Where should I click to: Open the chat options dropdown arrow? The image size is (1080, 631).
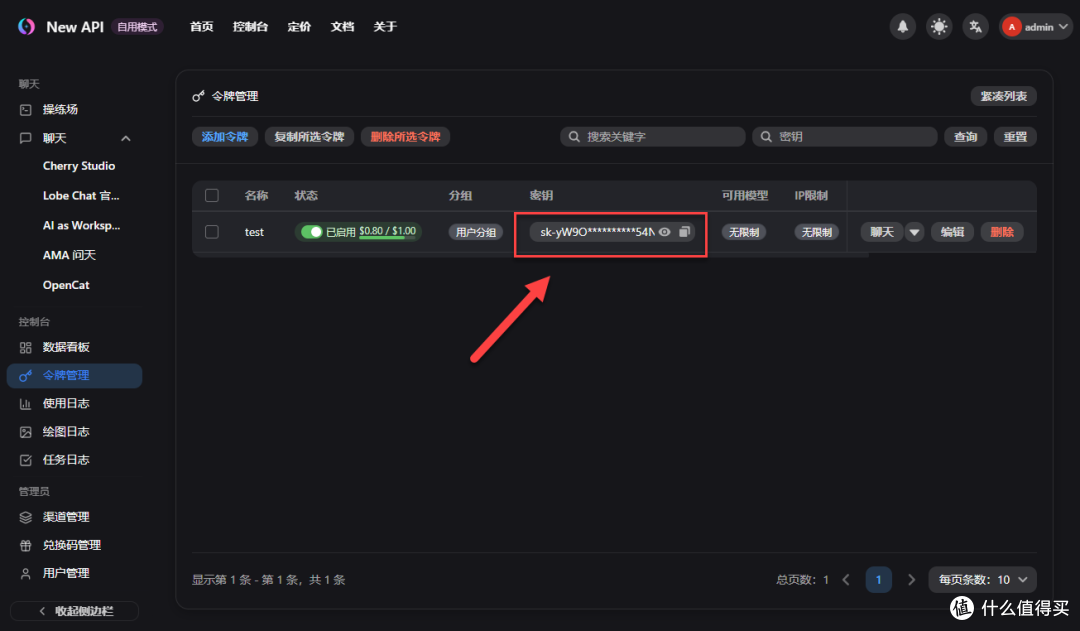pyautogui.click(x=914, y=232)
